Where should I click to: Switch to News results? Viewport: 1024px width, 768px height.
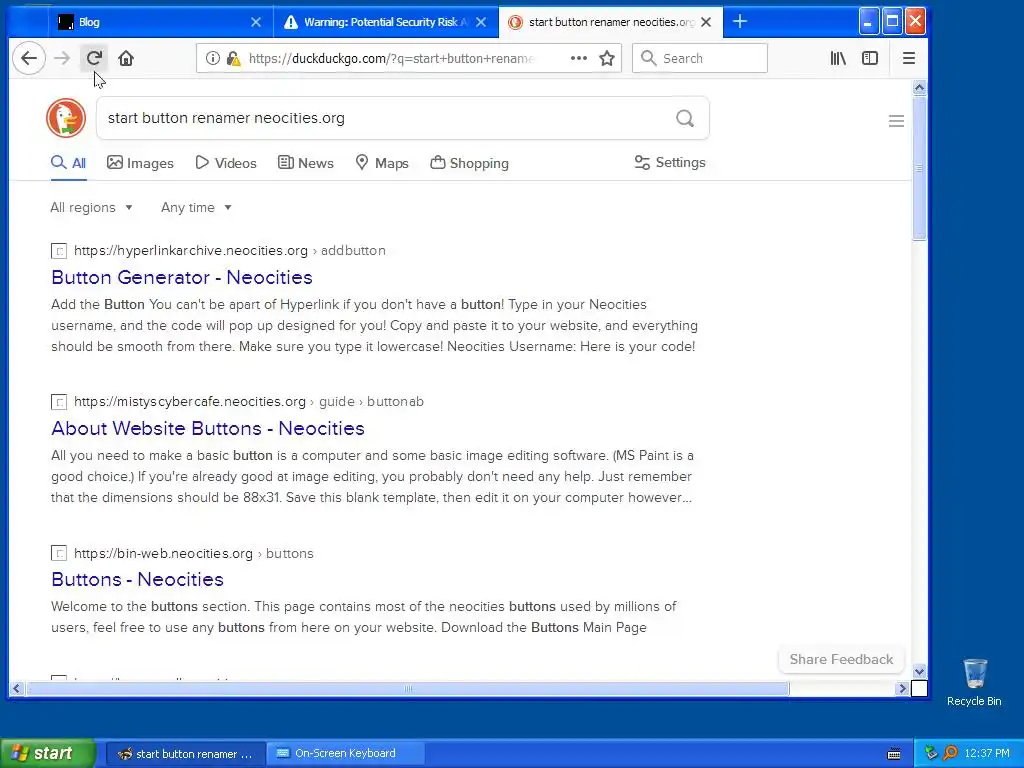pyautogui.click(x=306, y=163)
